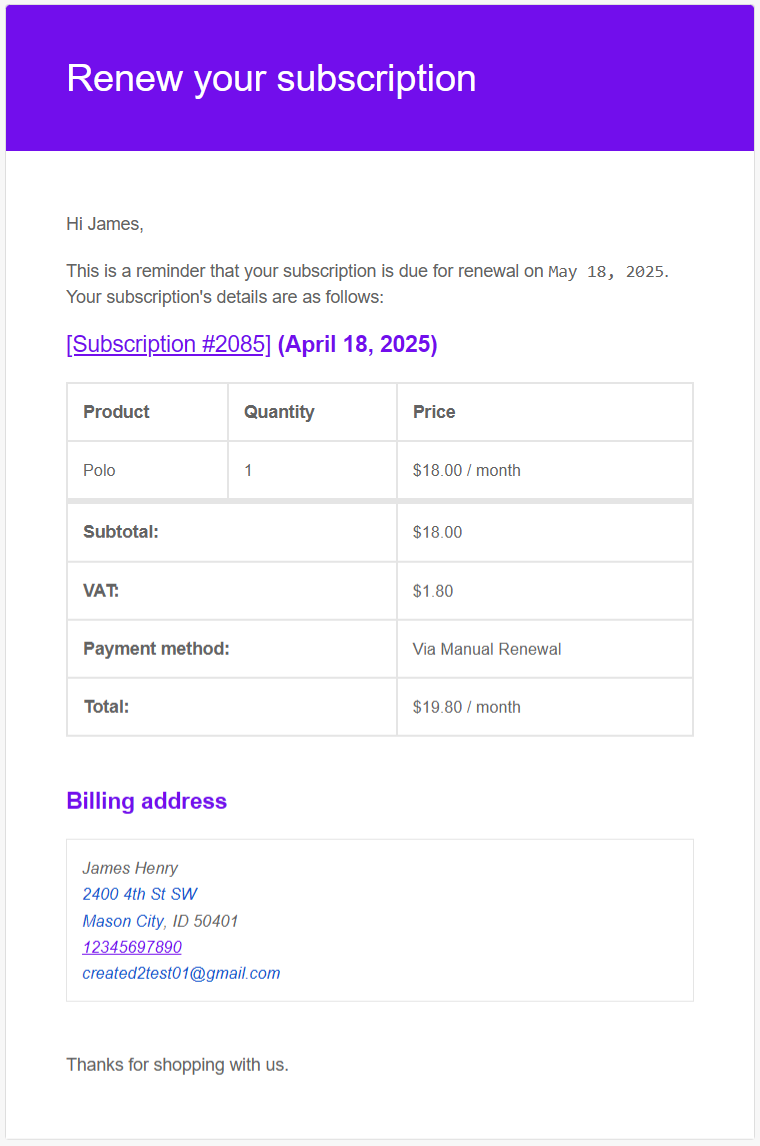Click the Quantity column header
This screenshot has height=1146, width=760.
(x=279, y=412)
